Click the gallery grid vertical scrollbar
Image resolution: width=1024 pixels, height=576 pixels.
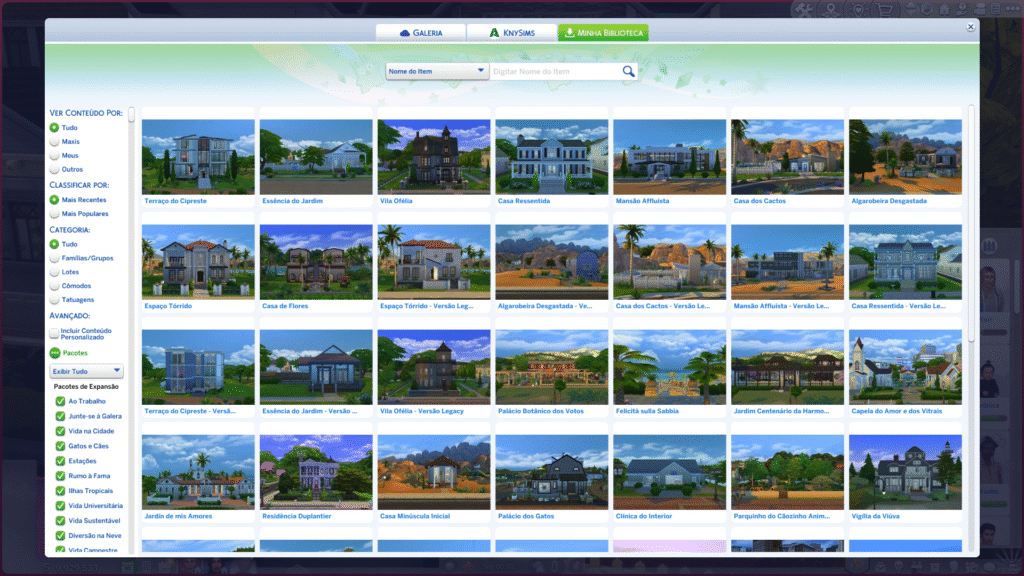click(x=971, y=222)
